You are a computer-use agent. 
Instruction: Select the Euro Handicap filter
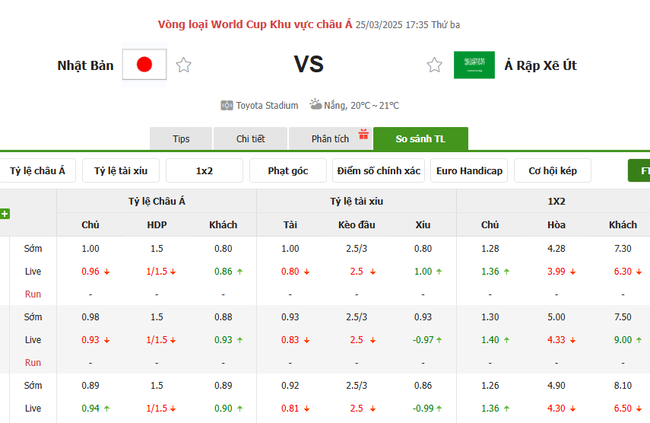[x=470, y=171]
